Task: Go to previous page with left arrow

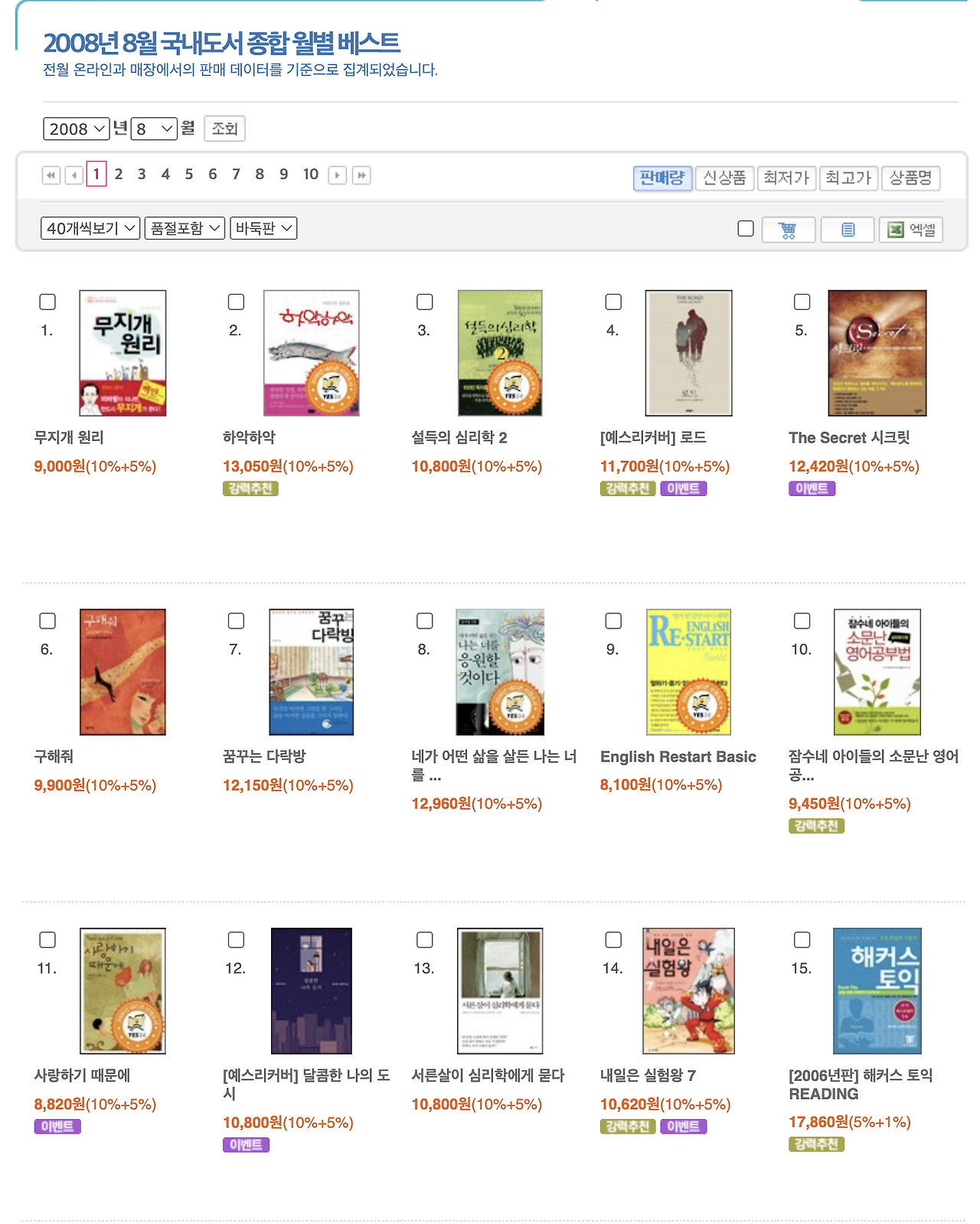Action: 73,175
